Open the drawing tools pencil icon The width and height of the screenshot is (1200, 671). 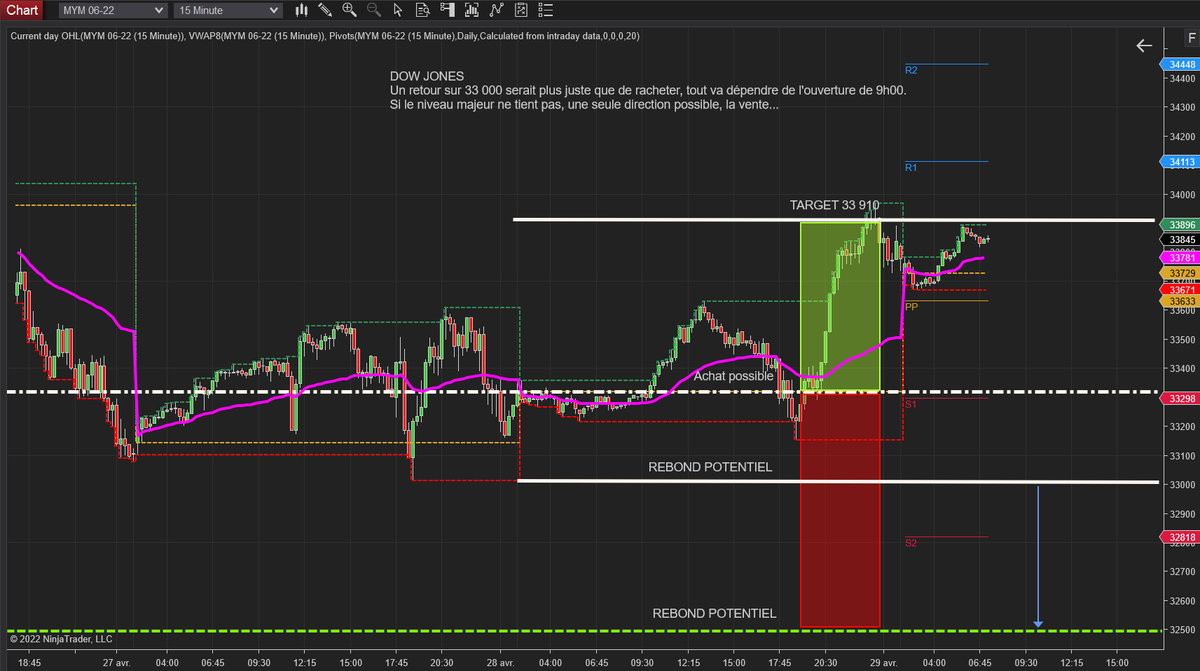[325, 10]
